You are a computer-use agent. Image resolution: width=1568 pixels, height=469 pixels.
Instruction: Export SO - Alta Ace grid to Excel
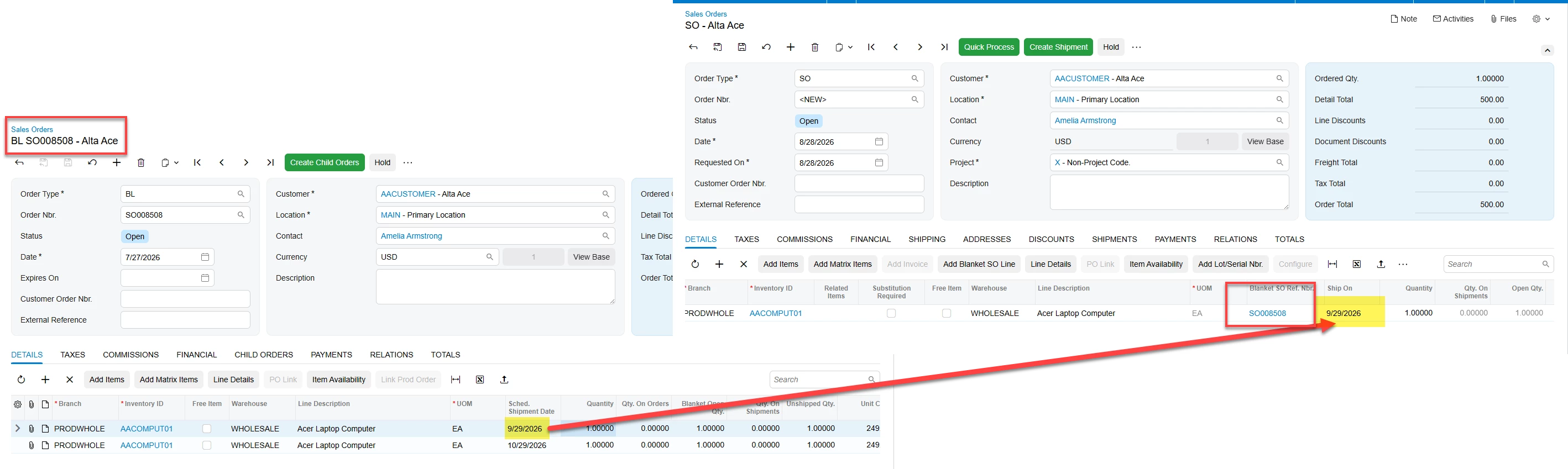(x=1357, y=264)
